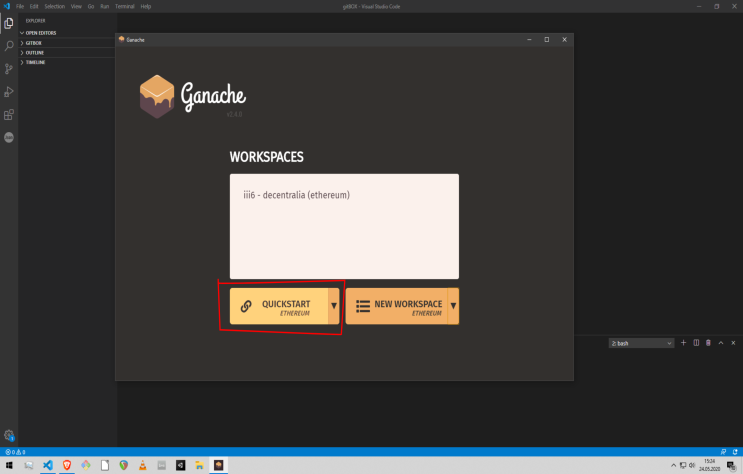743x474 pixels.
Task: Close the terminal panel
Action: (x=733, y=343)
